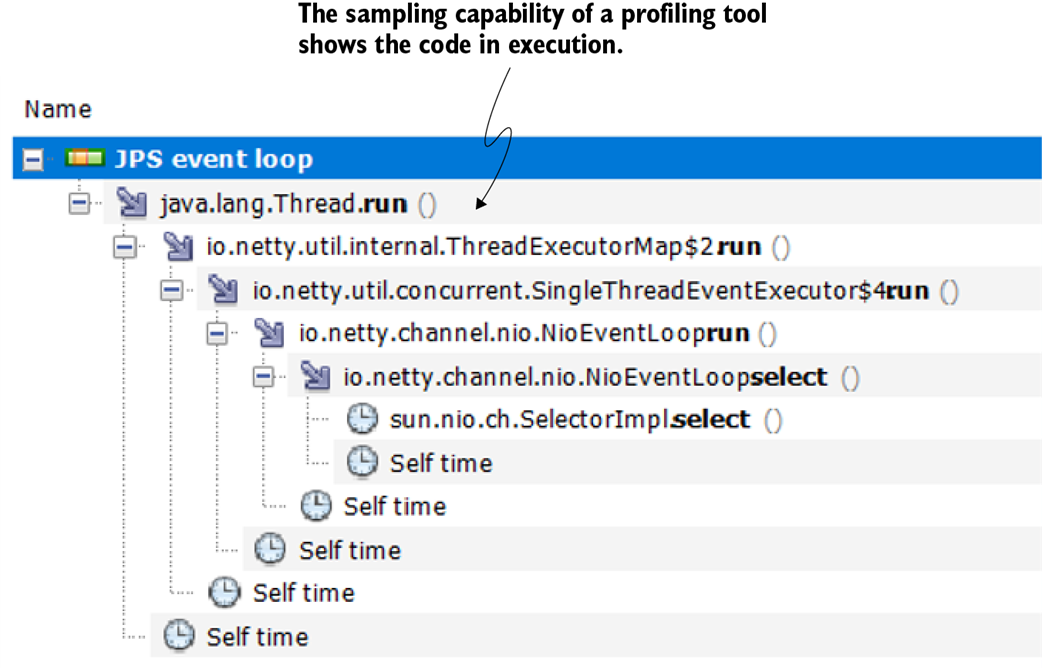Collapse the JPS event loop thread node

coord(33,160)
